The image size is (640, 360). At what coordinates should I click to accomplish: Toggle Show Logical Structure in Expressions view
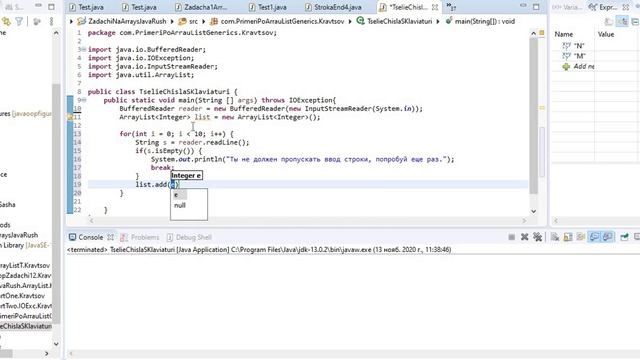pyautogui.click(x=622, y=21)
